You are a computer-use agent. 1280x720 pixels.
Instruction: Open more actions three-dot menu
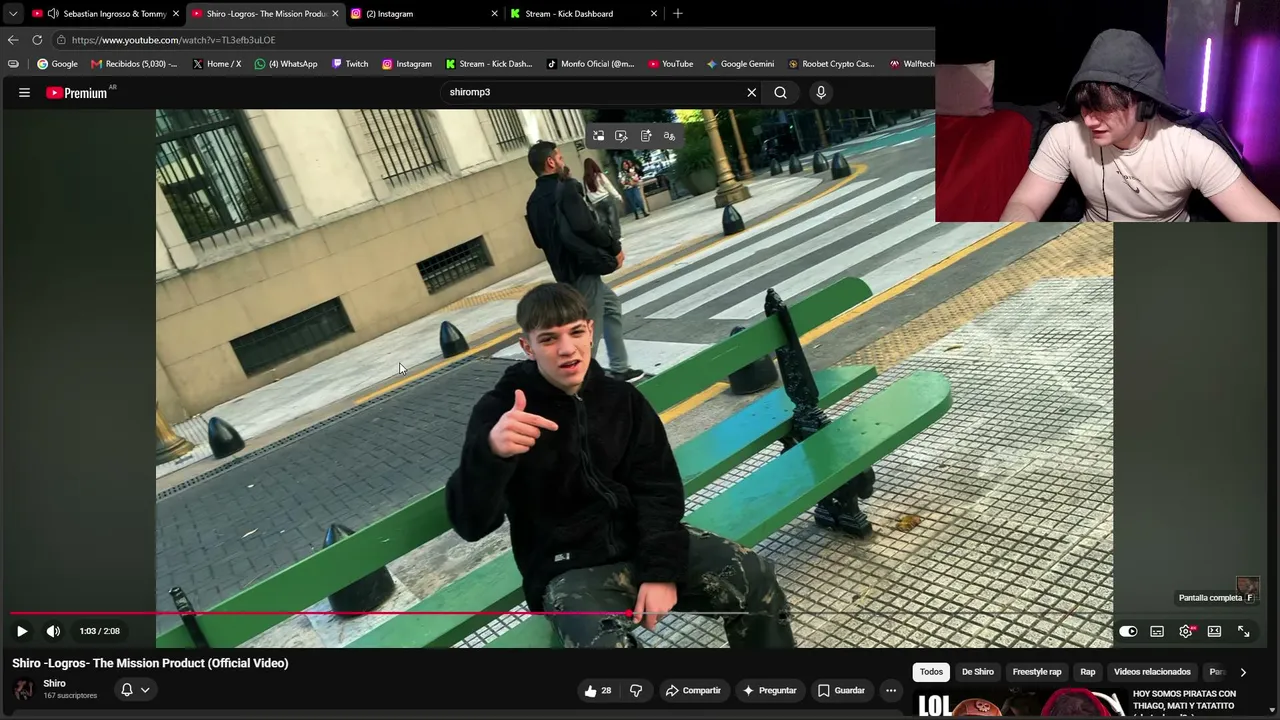pos(891,690)
